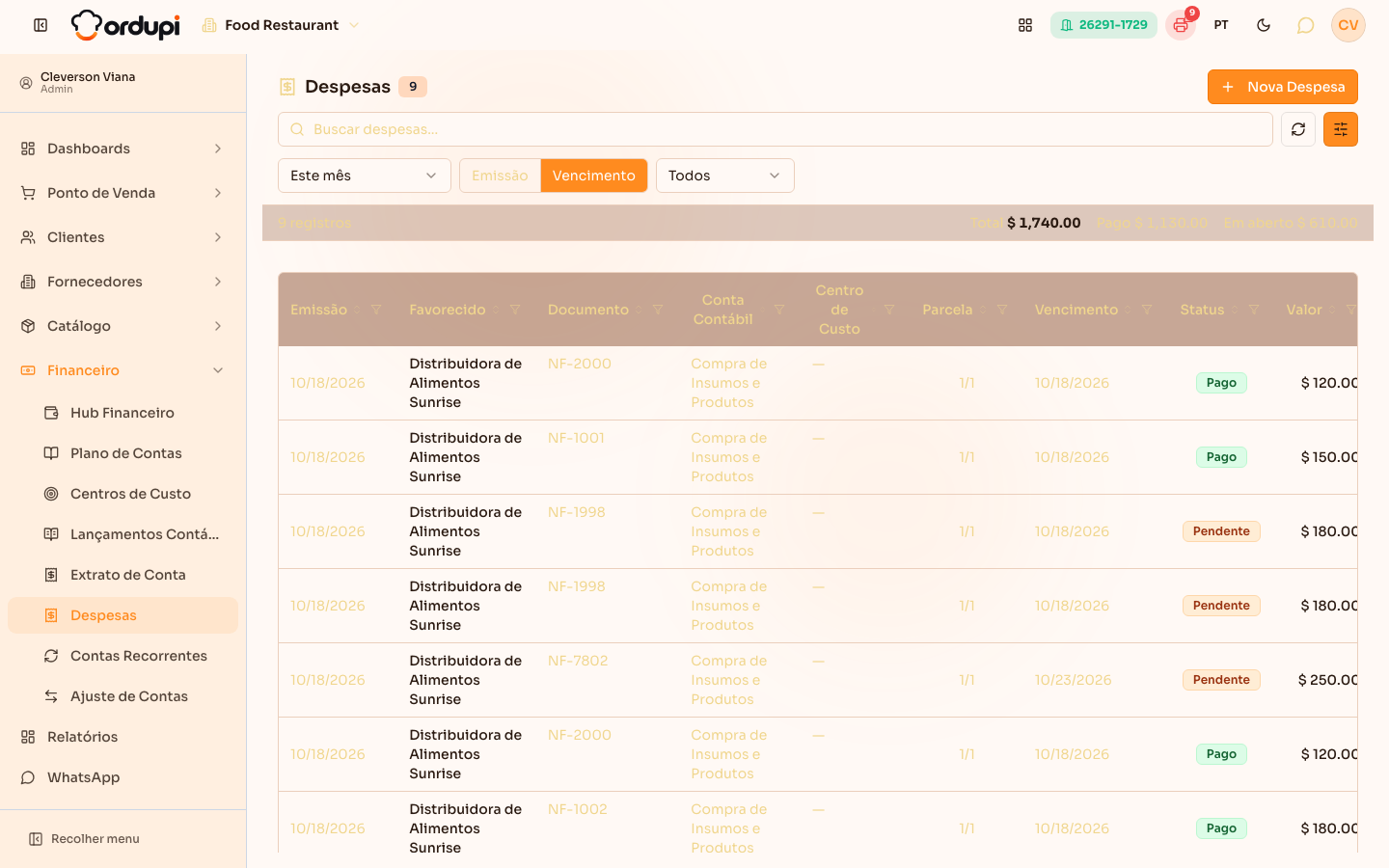Screen dimensions: 1389x868
Task: Open the apps grid icon in the header
Action: point(1025,25)
